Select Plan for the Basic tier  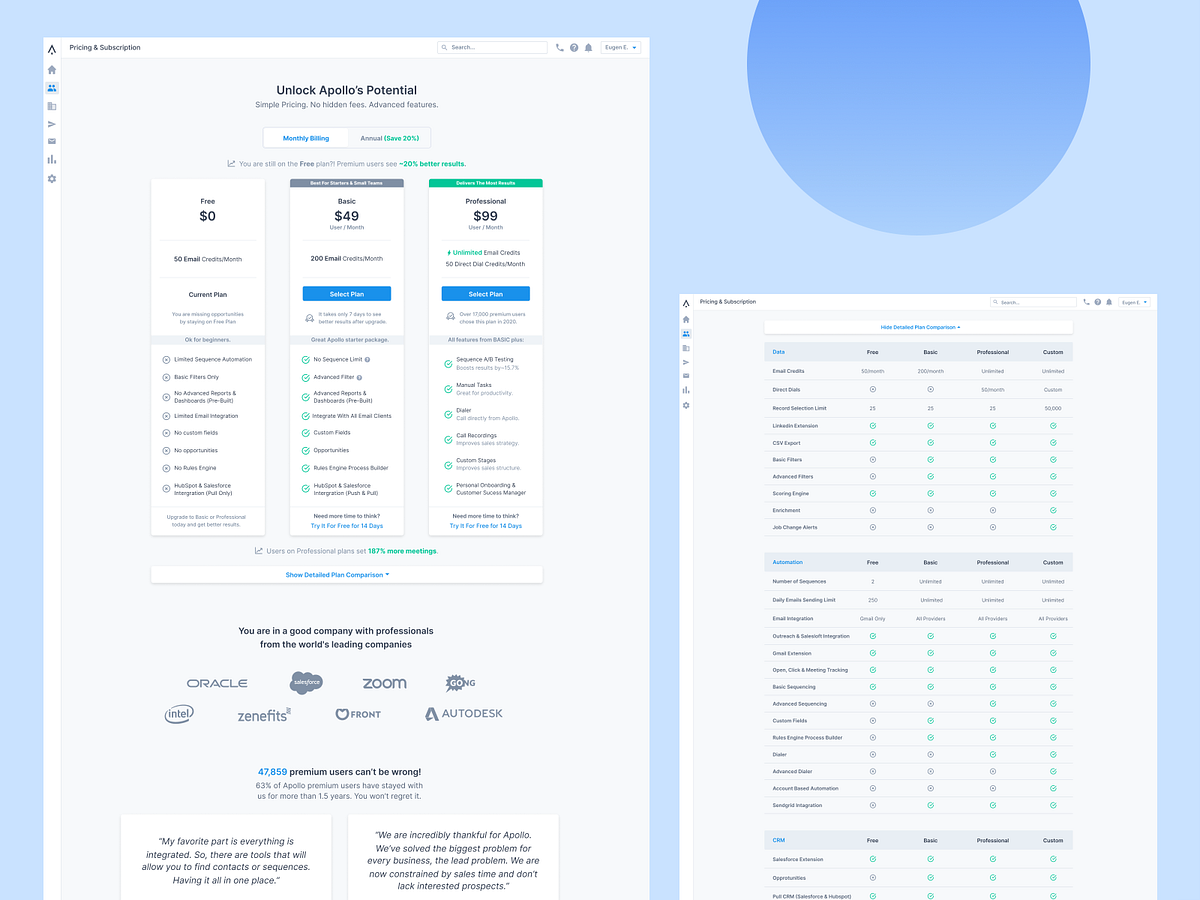click(x=346, y=293)
